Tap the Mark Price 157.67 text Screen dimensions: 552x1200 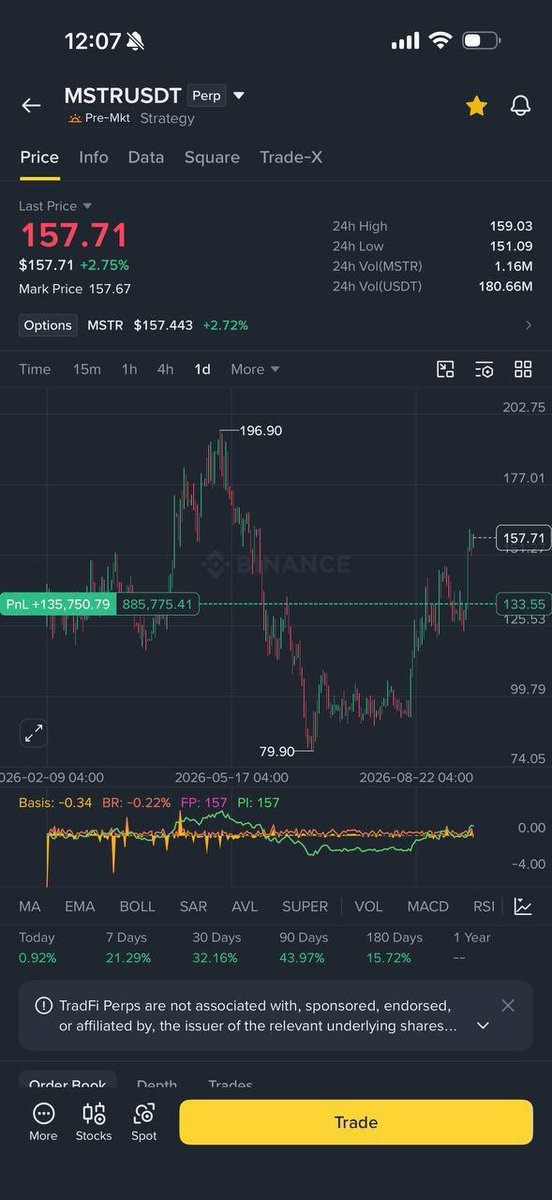point(75,289)
